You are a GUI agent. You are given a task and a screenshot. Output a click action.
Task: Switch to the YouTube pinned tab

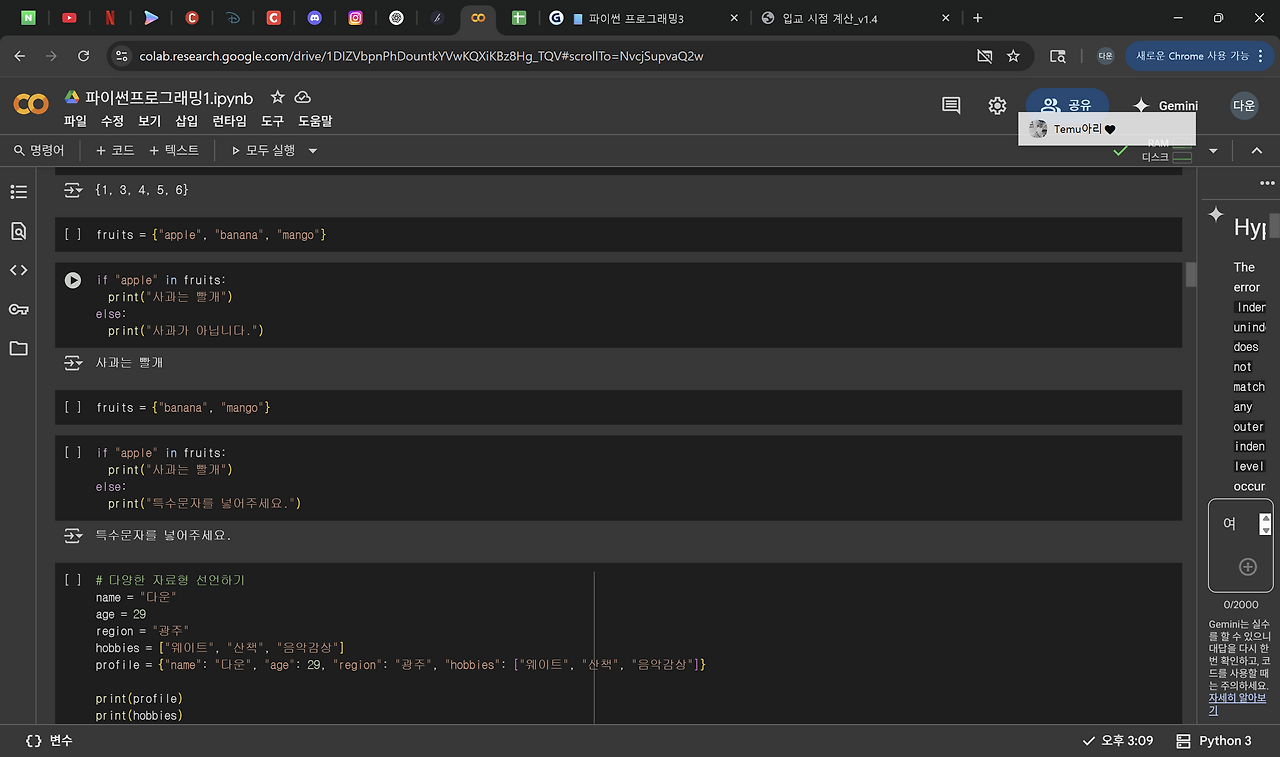pos(69,18)
